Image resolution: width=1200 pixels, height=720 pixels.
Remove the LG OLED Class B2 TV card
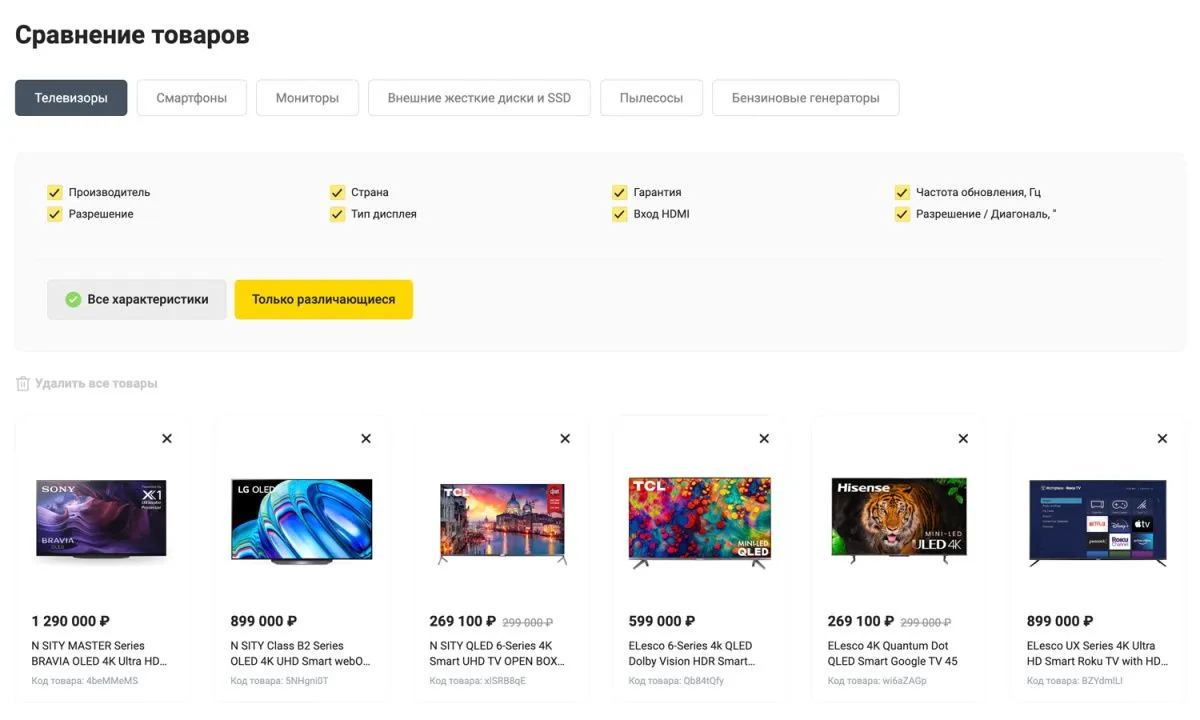point(366,438)
